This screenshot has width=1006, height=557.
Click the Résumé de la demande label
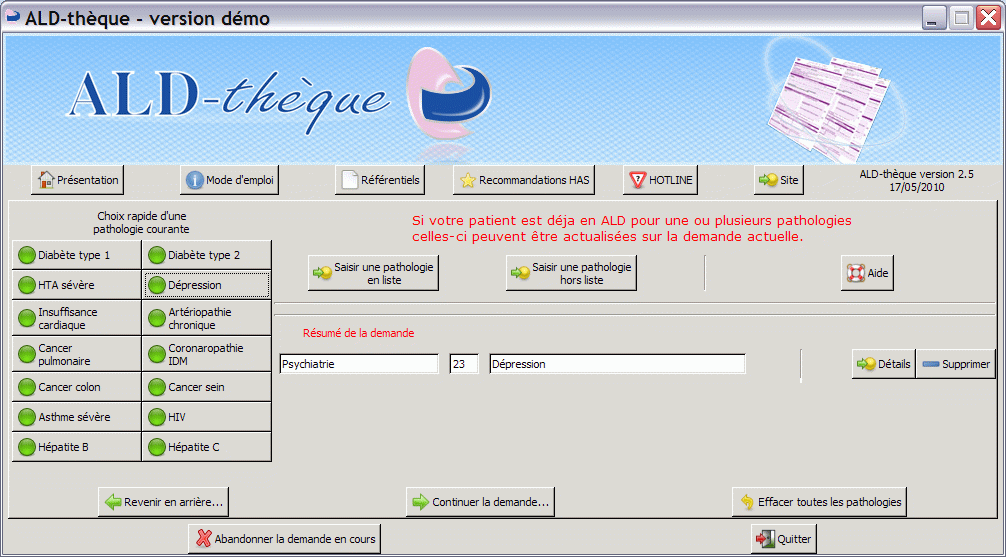pyautogui.click(x=359, y=333)
